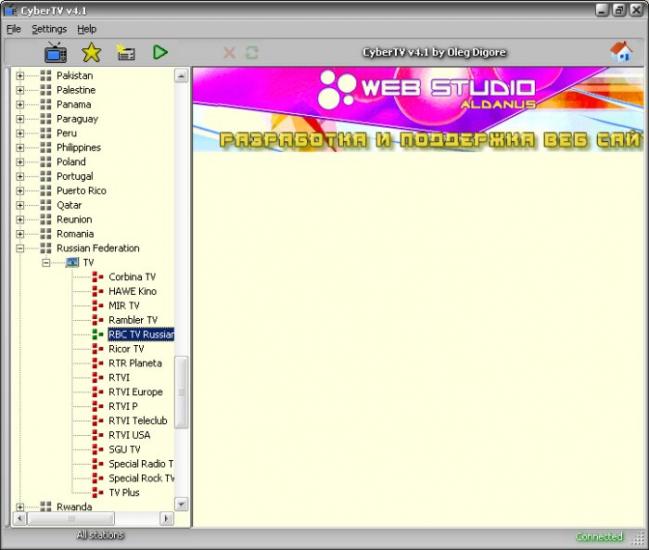Open the File menu
Image resolution: width=649 pixels, height=550 pixels.
[x=14, y=29]
